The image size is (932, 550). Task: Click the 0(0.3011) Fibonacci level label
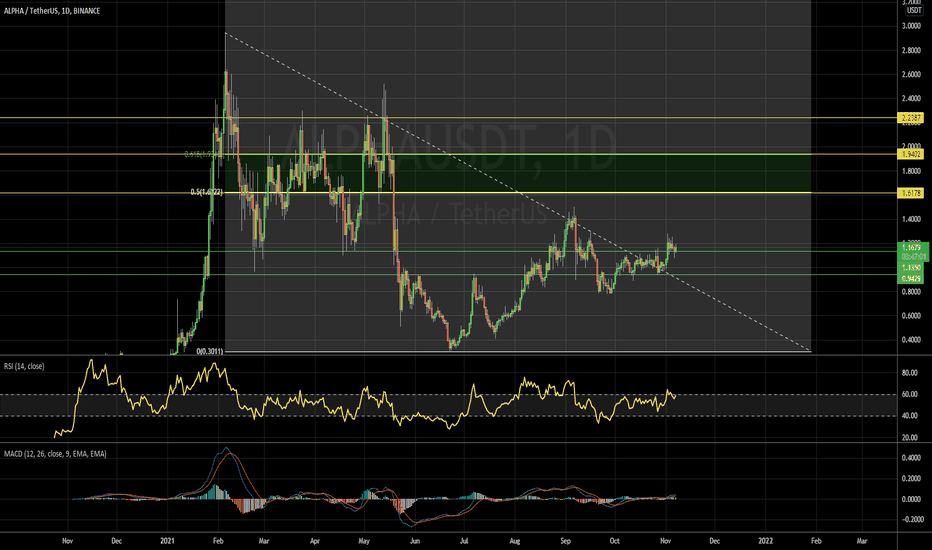[x=210, y=351]
